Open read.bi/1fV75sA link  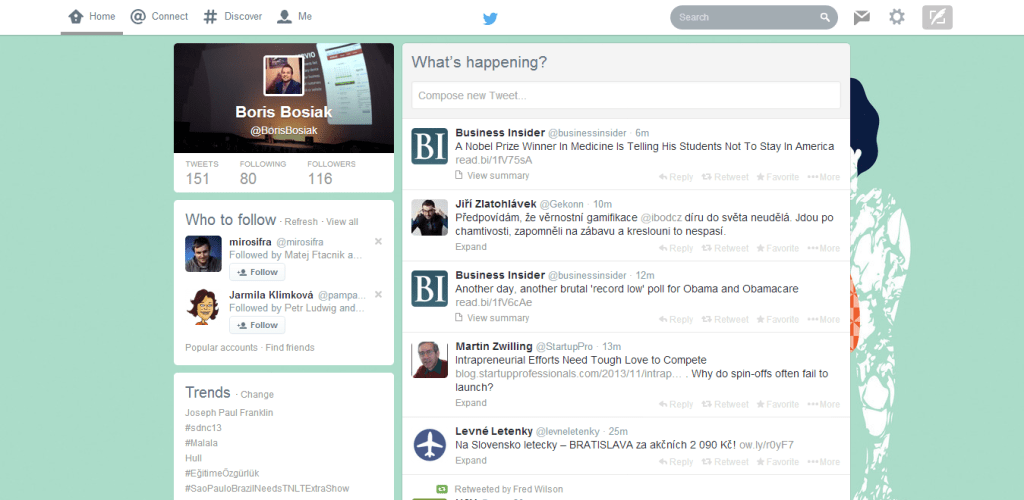coord(494,160)
